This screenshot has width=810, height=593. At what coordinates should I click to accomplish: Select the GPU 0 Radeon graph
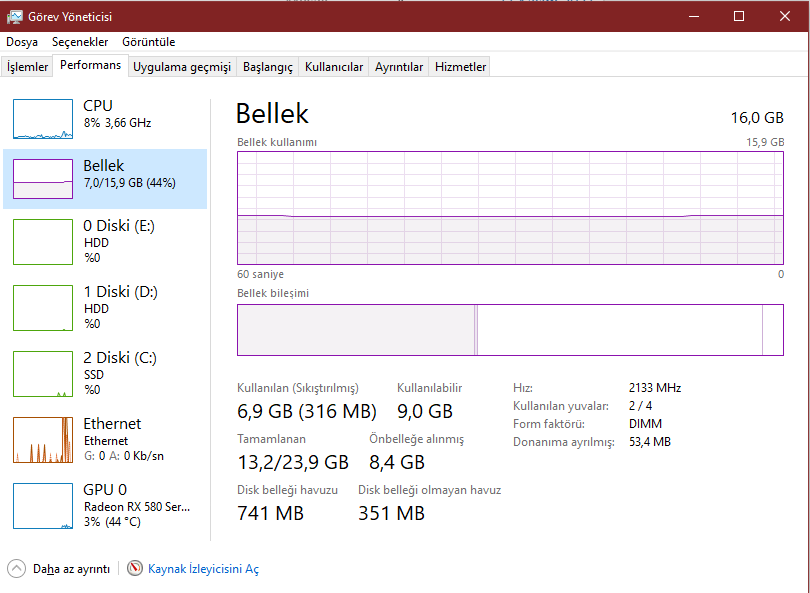43,505
